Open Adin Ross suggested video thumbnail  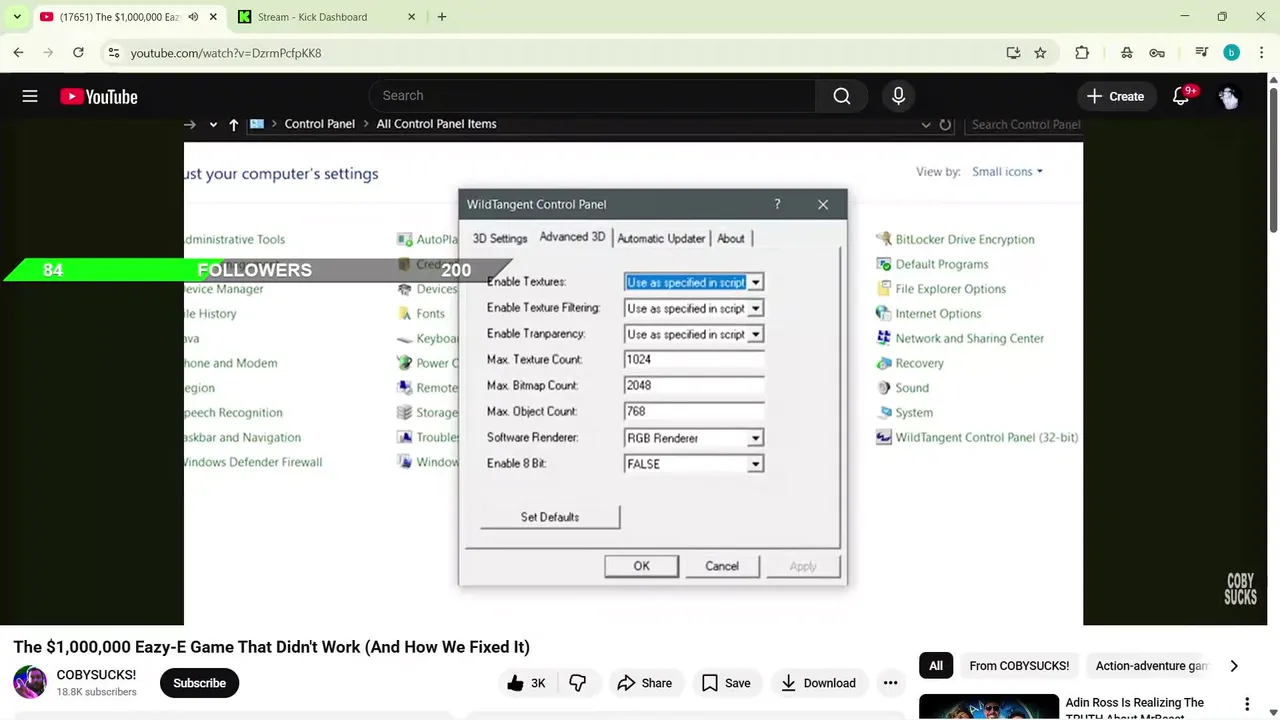point(989,707)
